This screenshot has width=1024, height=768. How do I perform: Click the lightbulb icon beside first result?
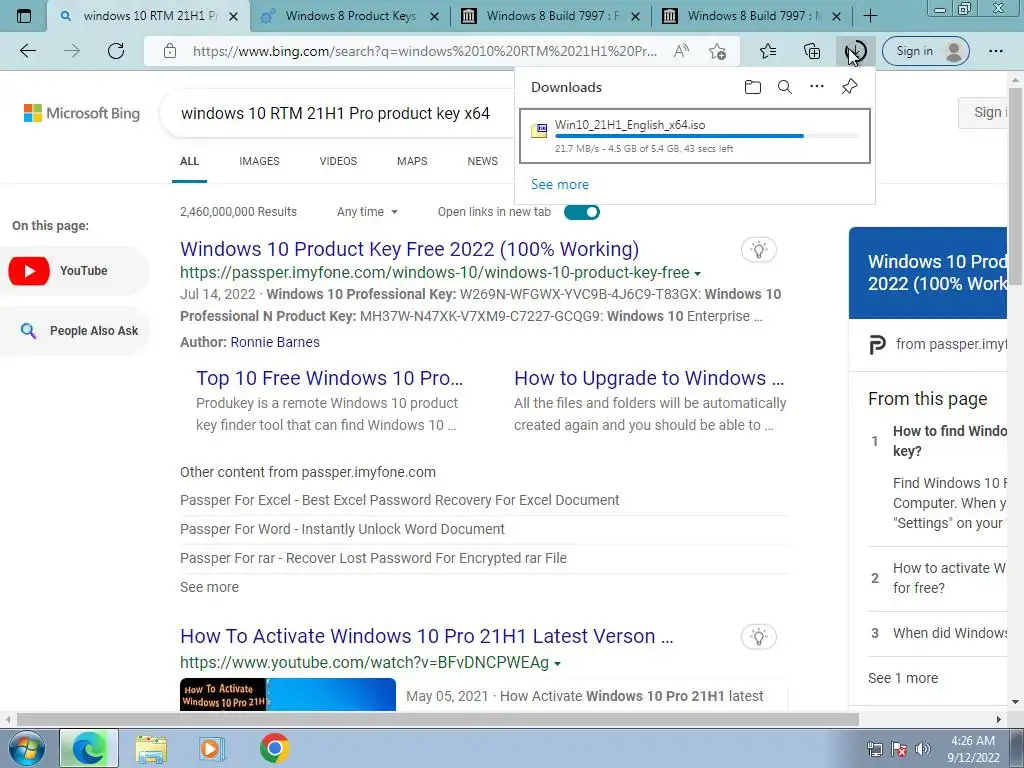tap(759, 249)
